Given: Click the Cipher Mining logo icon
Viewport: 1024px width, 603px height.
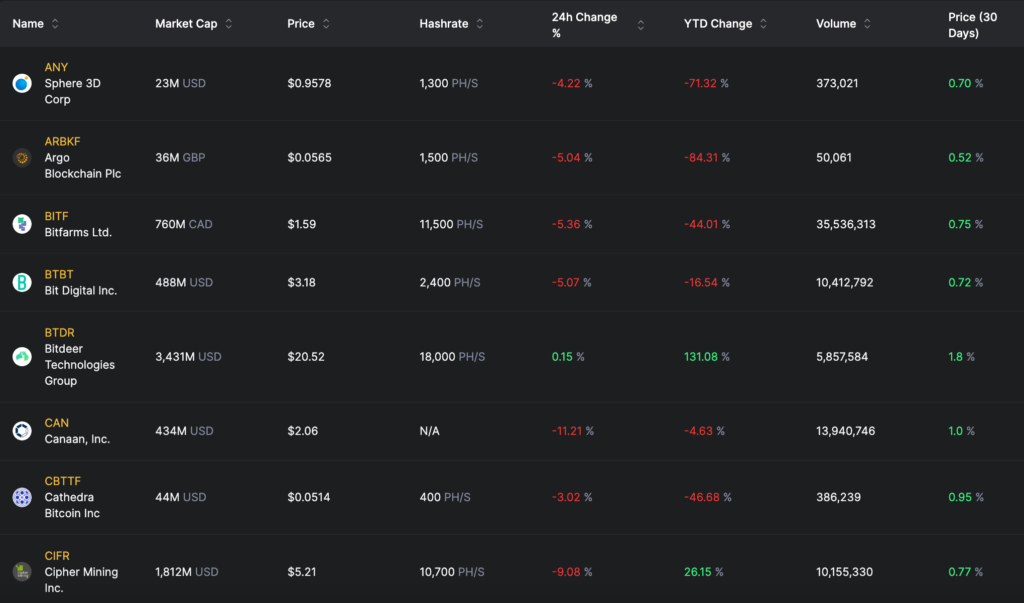Looking at the screenshot, I should coord(22,572).
